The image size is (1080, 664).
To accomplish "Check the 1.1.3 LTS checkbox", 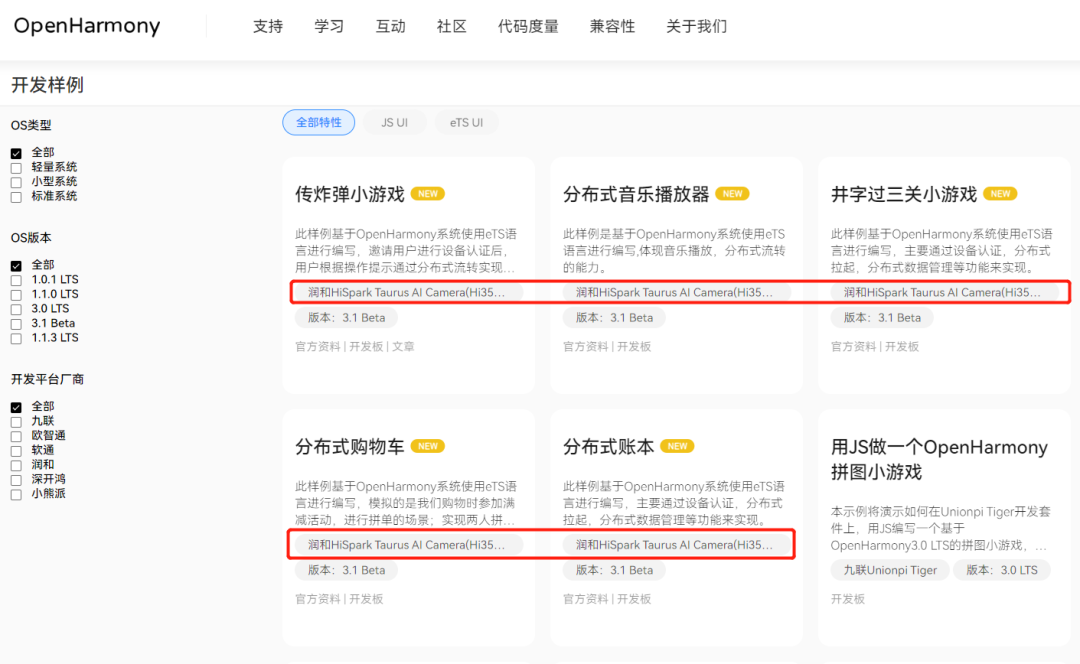I will pyautogui.click(x=16, y=338).
